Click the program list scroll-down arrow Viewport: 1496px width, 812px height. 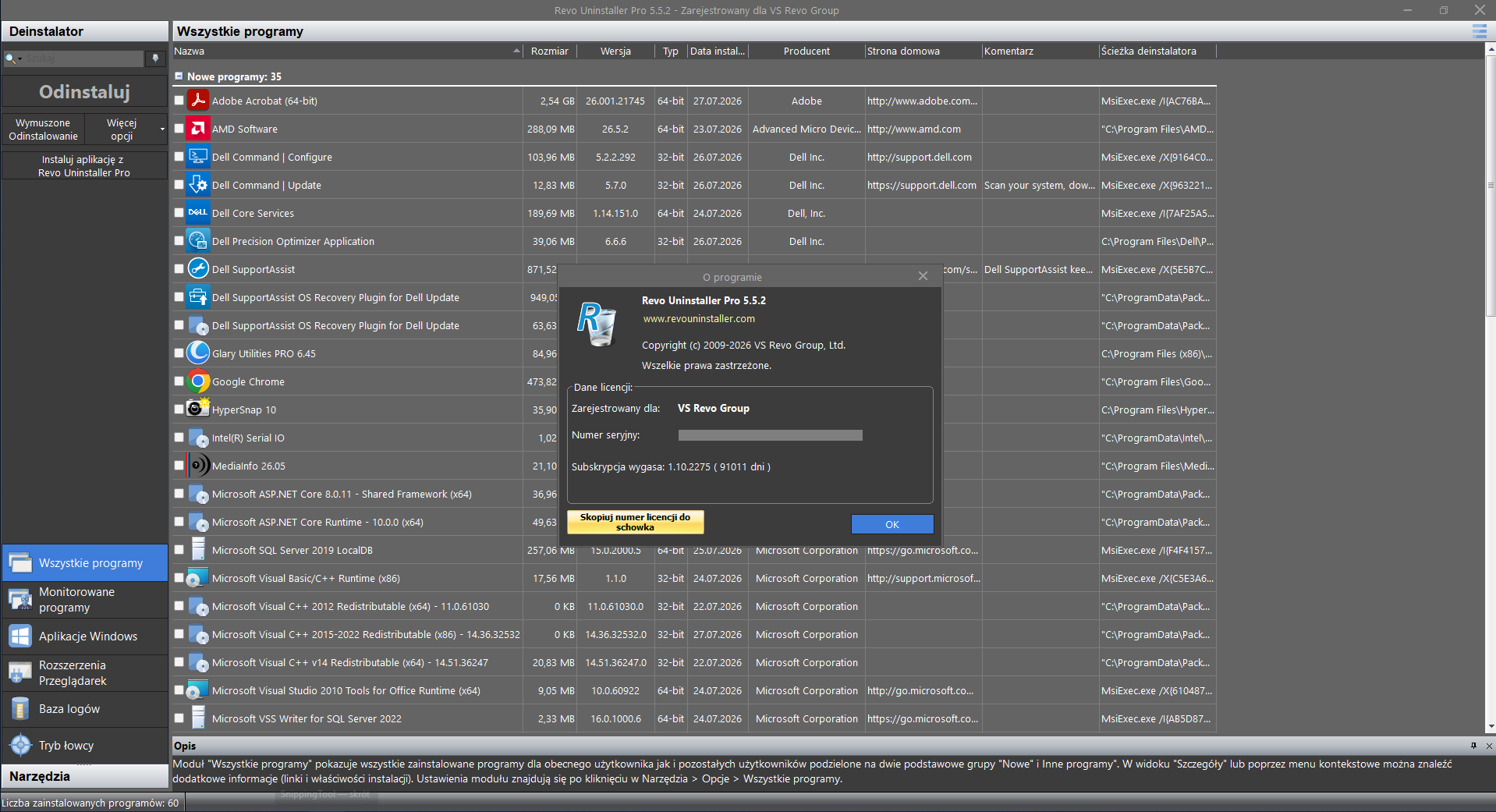[x=1491, y=727]
